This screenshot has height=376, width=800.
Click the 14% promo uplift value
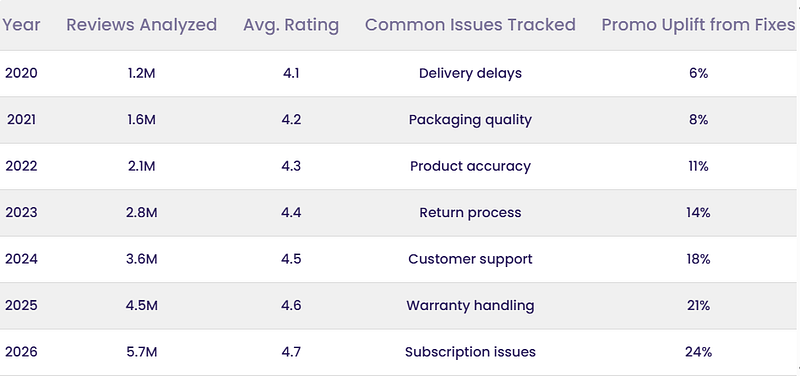[x=698, y=213]
